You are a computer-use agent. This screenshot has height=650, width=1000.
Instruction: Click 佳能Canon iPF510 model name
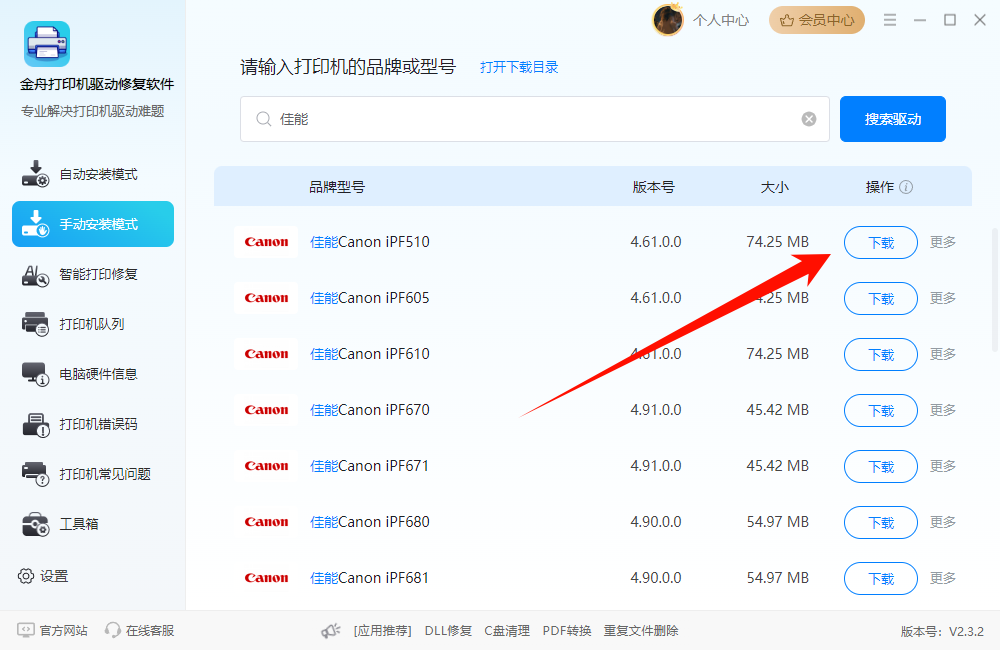(370, 242)
